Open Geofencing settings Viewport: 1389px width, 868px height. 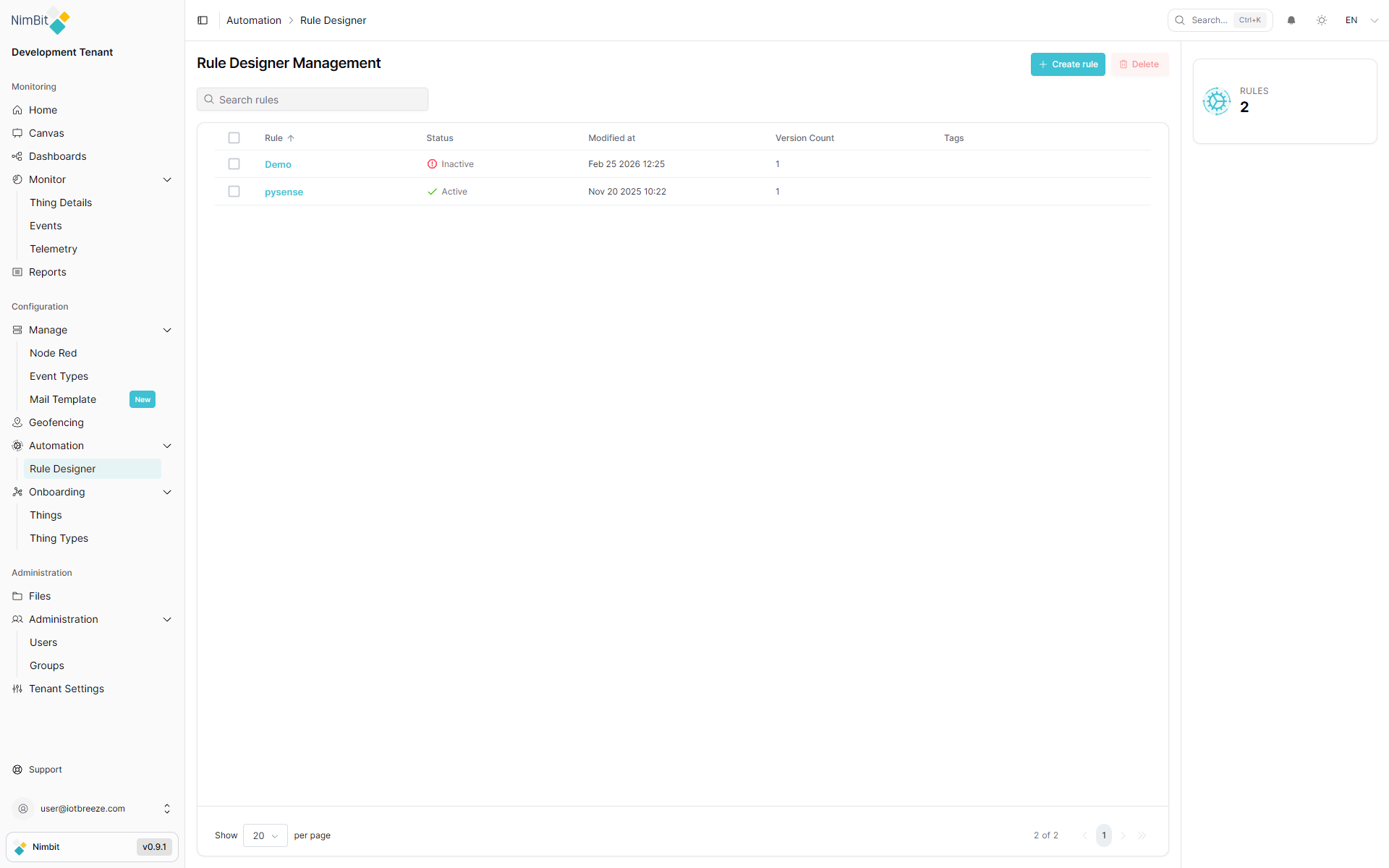[x=56, y=422]
